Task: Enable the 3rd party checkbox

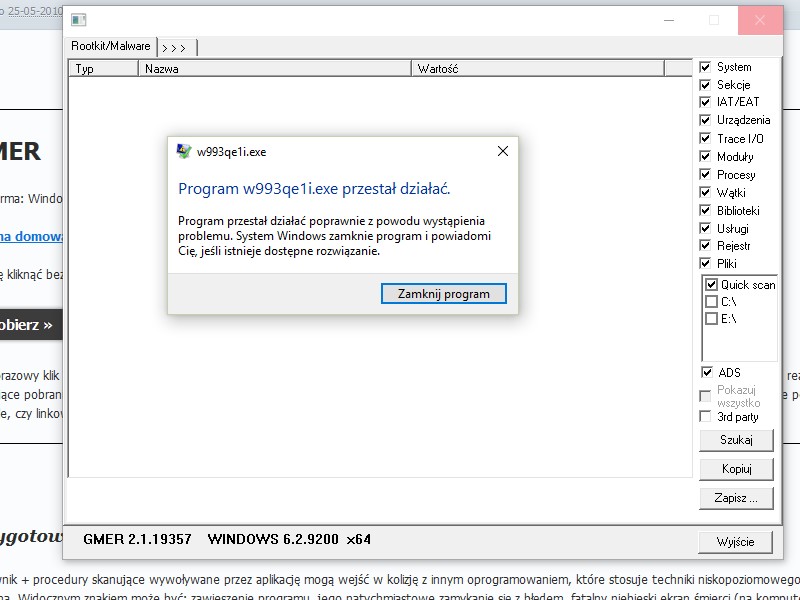Action: point(705,416)
